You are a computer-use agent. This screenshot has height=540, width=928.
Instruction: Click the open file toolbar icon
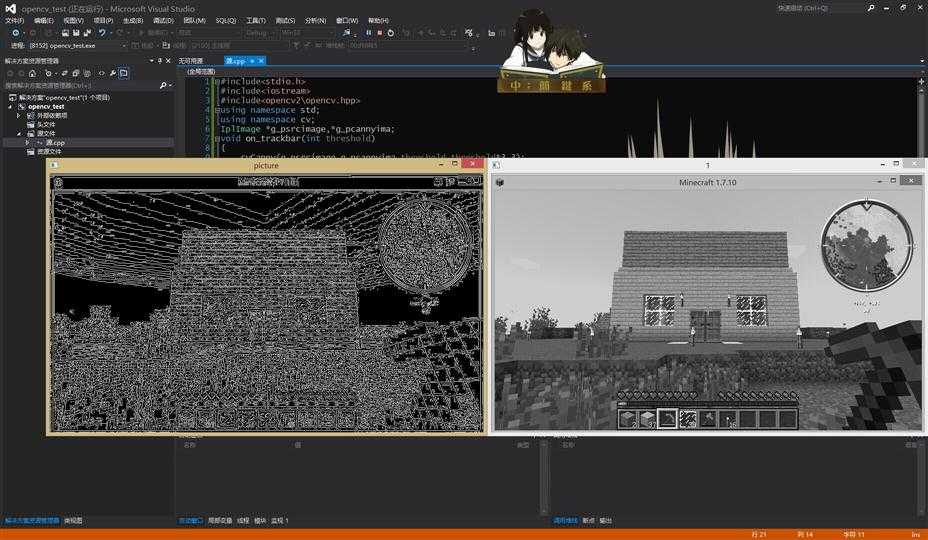(65, 33)
